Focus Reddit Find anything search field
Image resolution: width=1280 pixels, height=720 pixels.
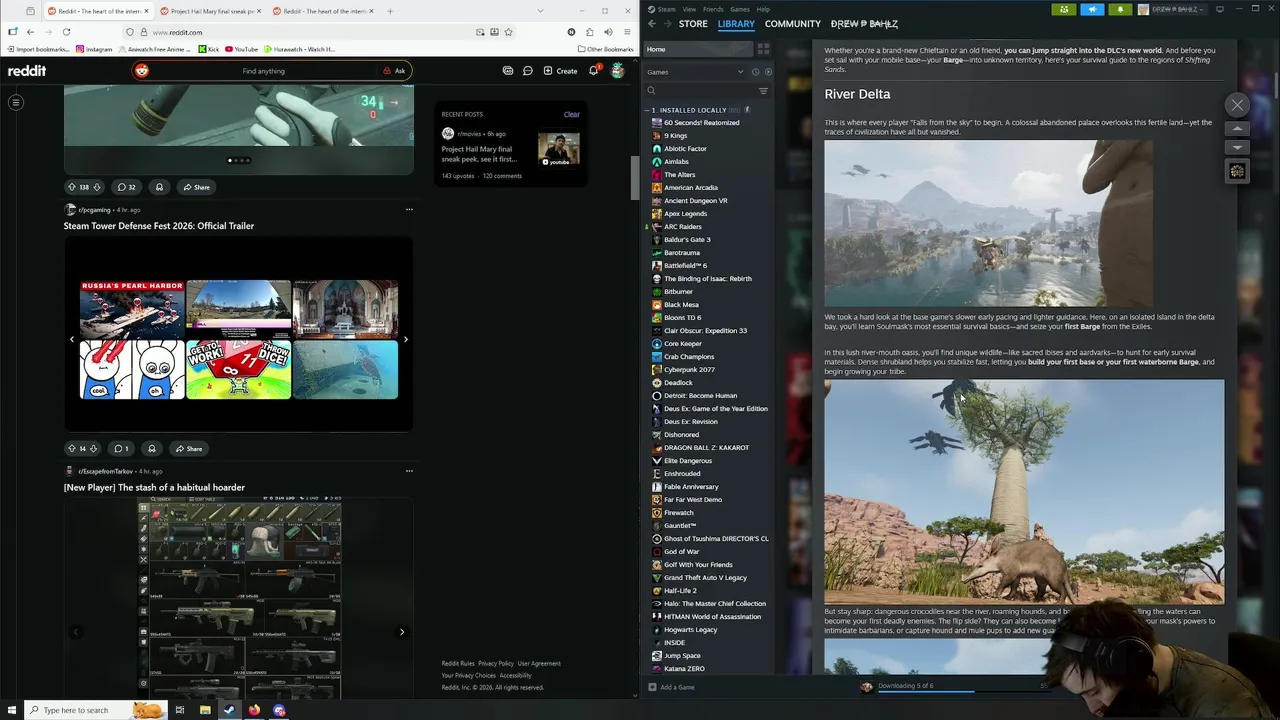tap(263, 71)
